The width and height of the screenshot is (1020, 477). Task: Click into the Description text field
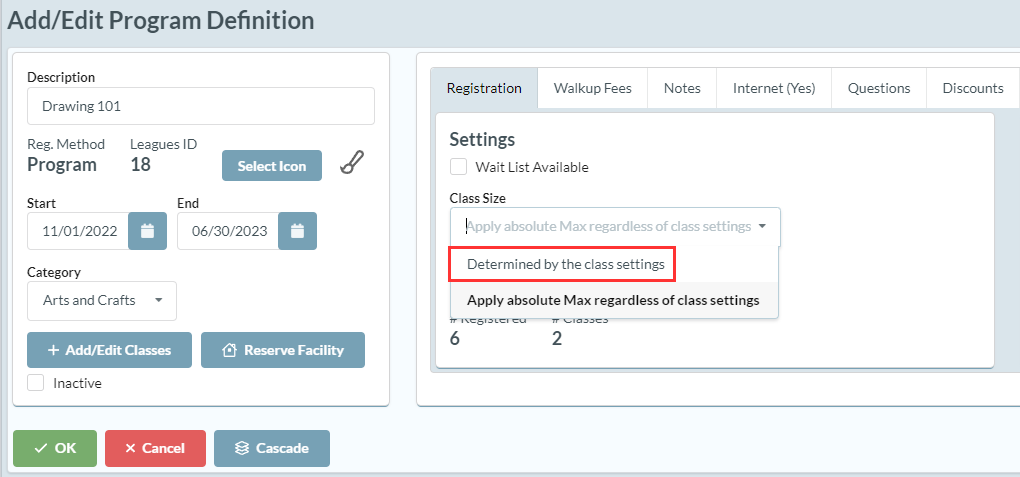[201, 106]
